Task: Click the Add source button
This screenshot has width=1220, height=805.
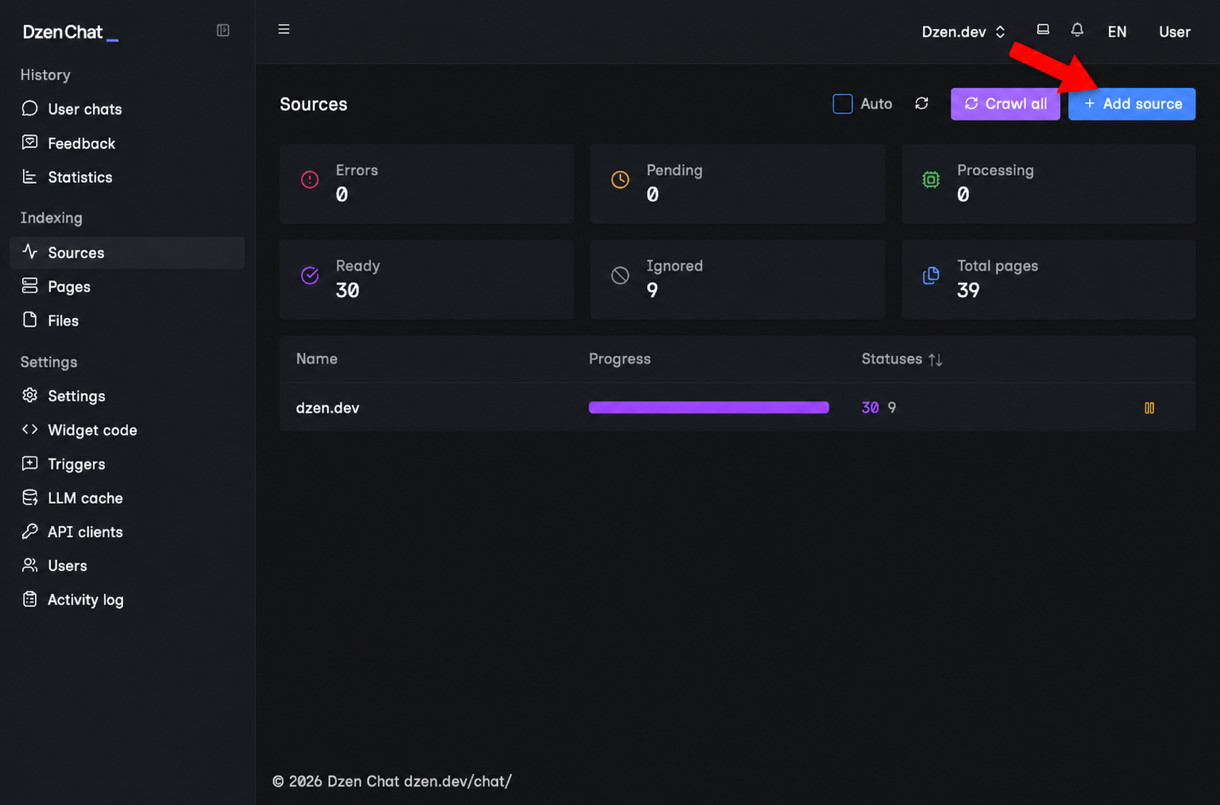Action: tap(1132, 104)
